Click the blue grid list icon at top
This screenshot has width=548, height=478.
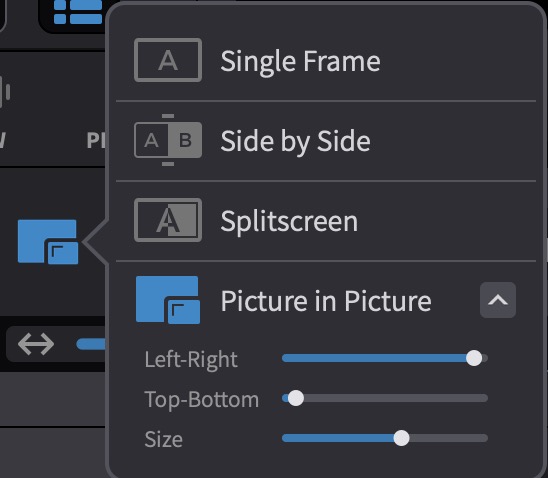coord(78,12)
